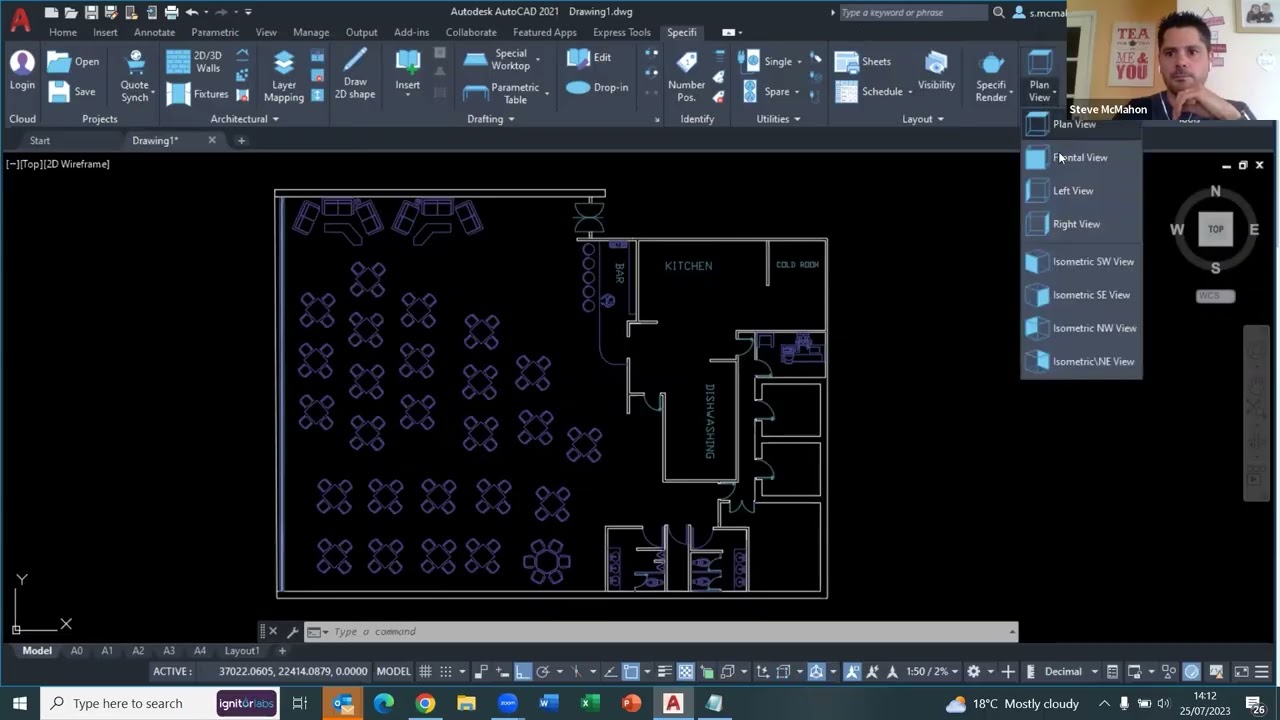The height and width of the screenshot is (720, 1280).
Task: Open the Express Tools ribbon tab
Action: click(621, 32)
